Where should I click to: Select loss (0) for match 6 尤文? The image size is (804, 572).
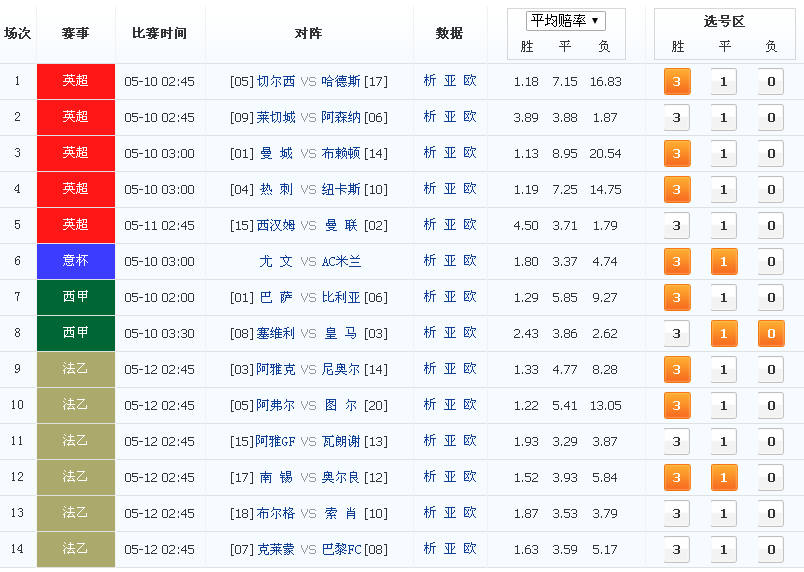tap(771, 262)
